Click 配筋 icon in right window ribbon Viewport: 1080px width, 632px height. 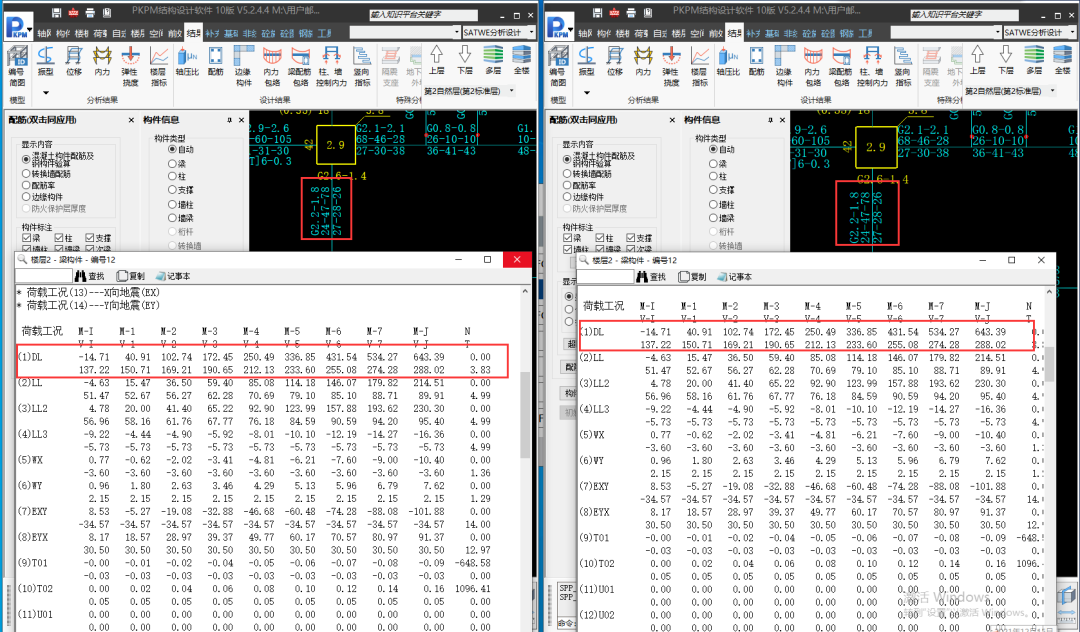click(x=756, y=61)
